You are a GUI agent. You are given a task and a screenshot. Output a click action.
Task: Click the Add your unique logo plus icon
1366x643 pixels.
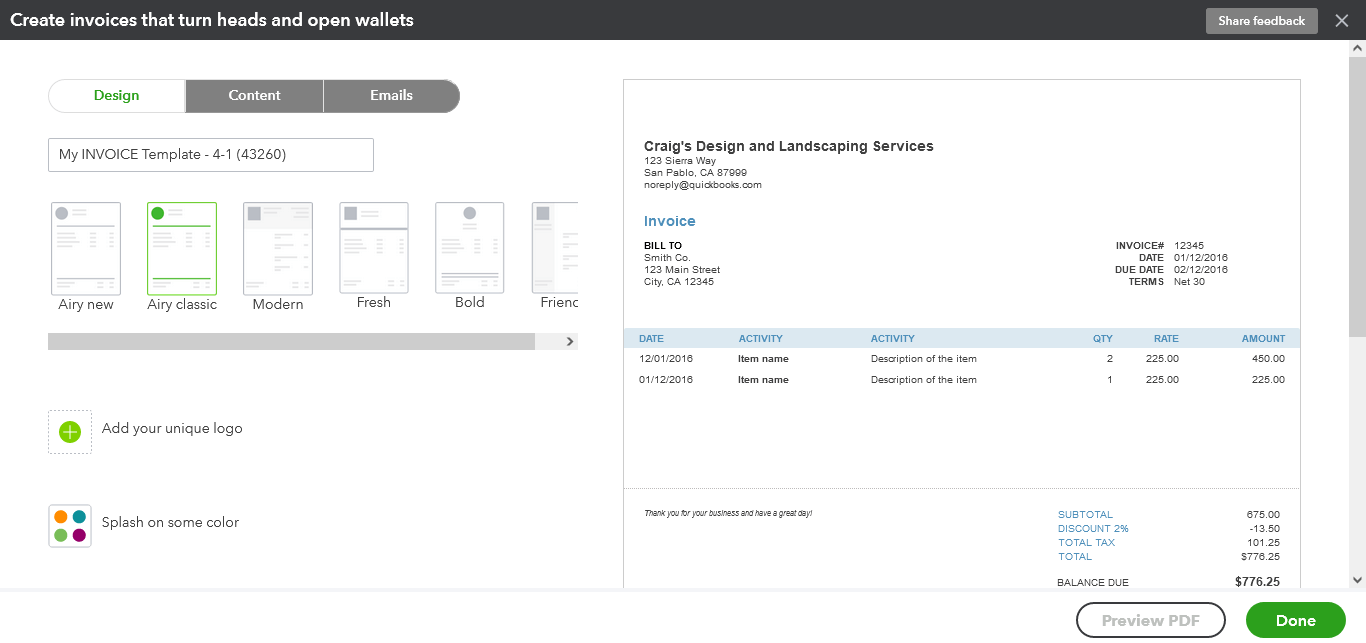coord(69,431)
